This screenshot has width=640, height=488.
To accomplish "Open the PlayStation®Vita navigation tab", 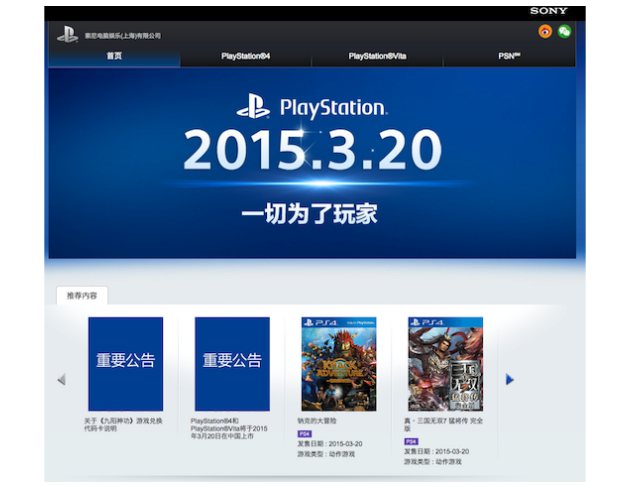I will tap(377, 56).
